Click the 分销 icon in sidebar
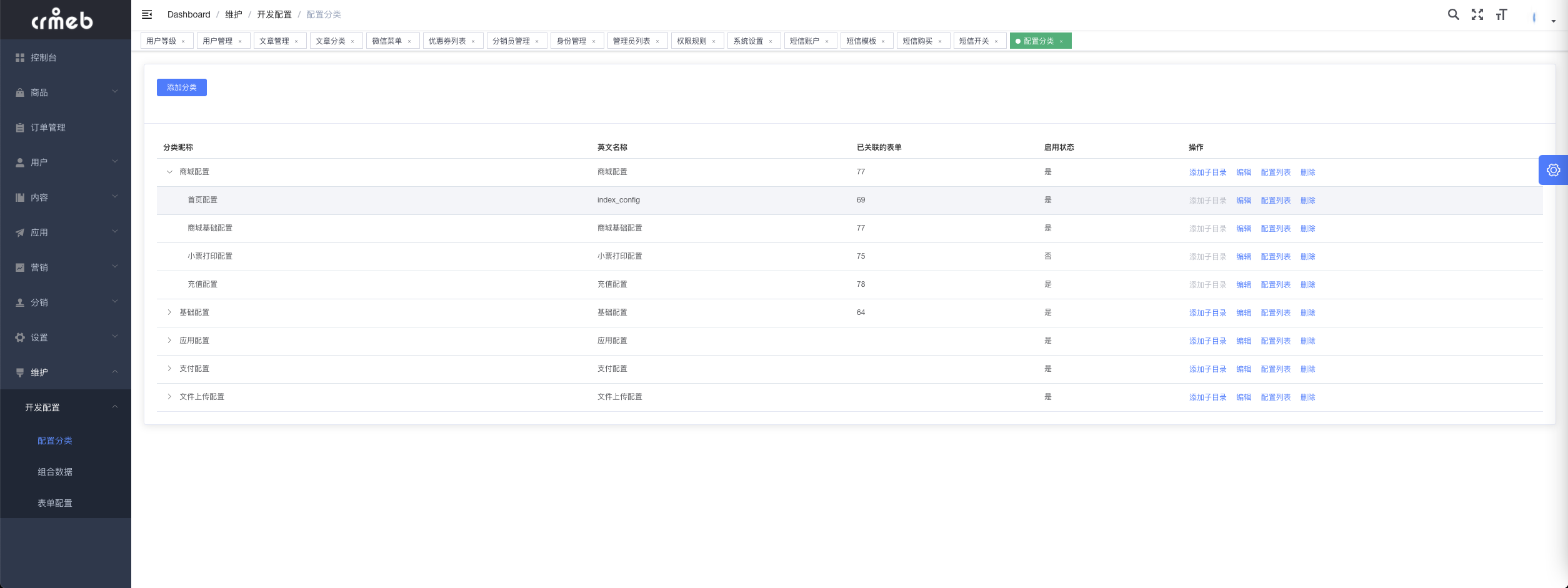 tap(20, 302)
